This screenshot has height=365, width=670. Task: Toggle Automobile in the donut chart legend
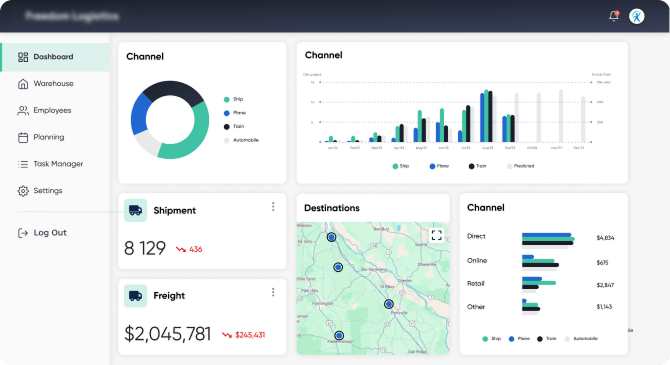241,140
